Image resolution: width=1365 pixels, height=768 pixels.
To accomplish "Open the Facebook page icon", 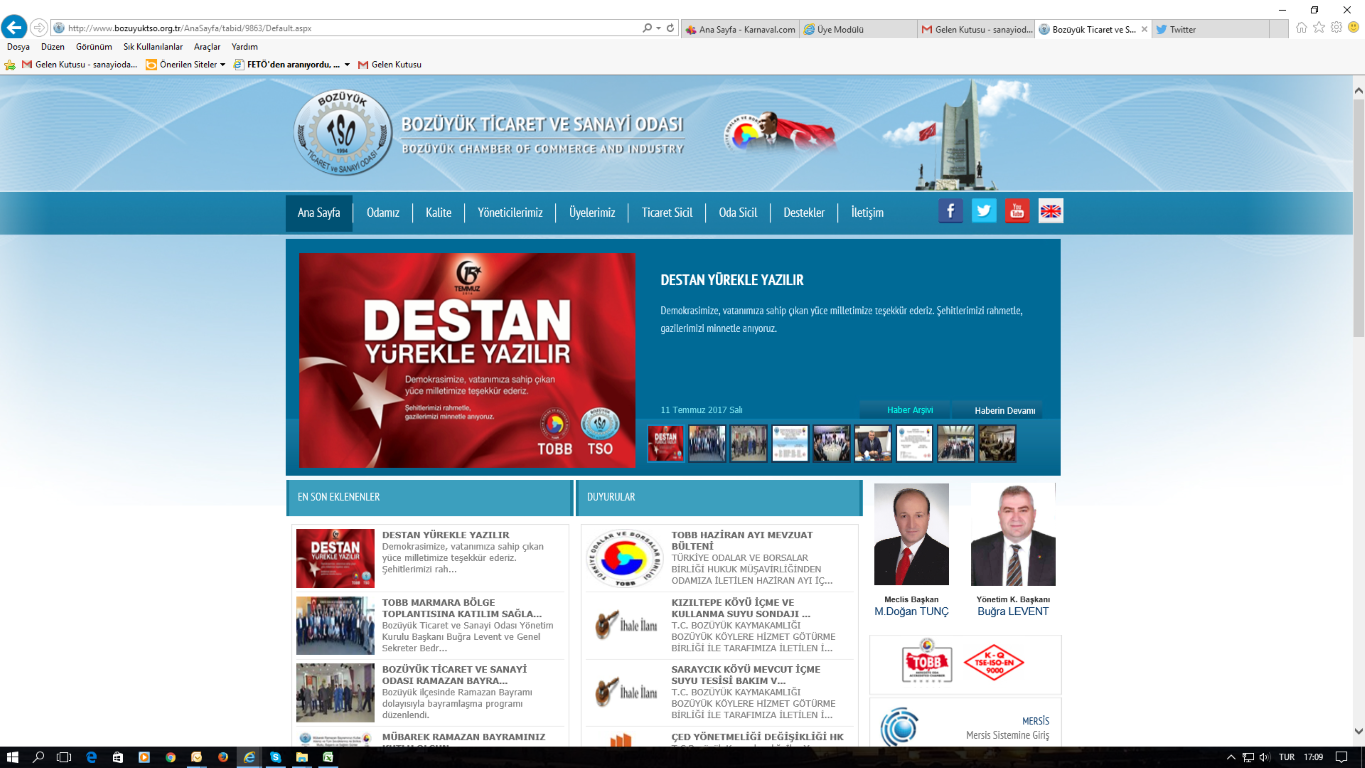I will coord(950,211).
